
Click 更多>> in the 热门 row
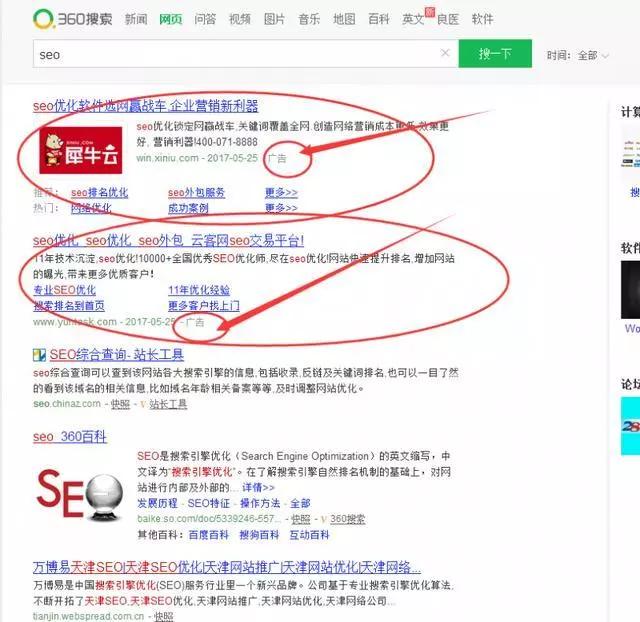(281, 208)
